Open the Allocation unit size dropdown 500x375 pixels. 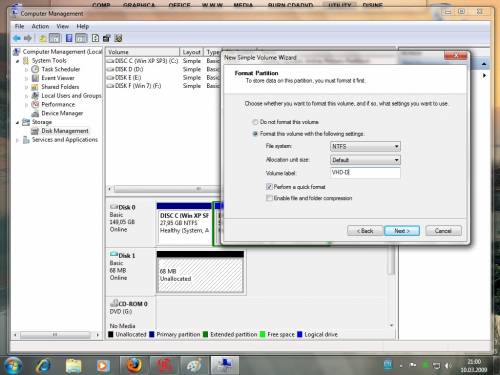click(x=365, y=160)
